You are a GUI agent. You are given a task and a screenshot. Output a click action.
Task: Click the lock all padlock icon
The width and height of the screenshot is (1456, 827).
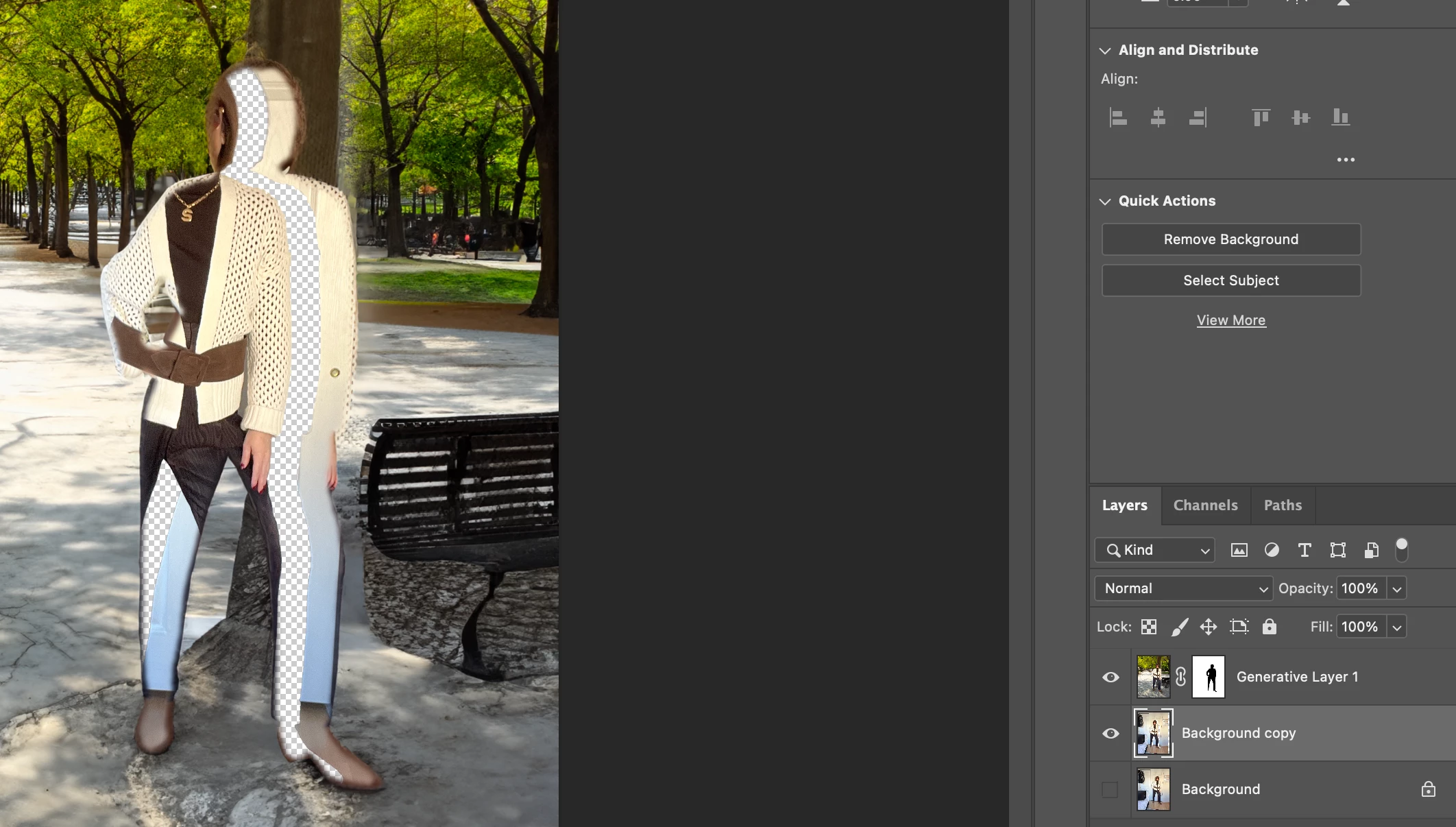(1270, 627)
